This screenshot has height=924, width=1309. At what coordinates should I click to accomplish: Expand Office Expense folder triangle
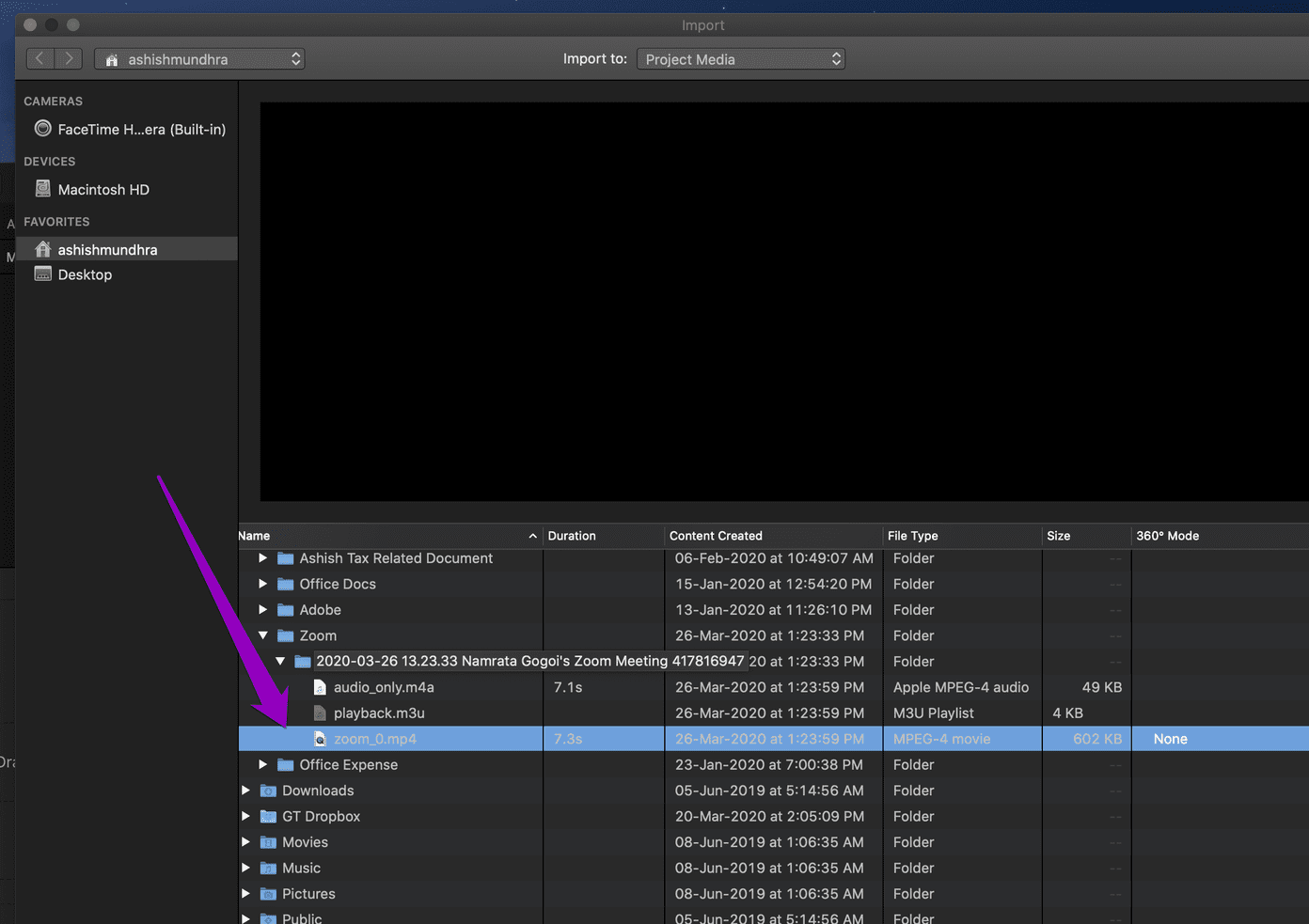click(262, 765)
